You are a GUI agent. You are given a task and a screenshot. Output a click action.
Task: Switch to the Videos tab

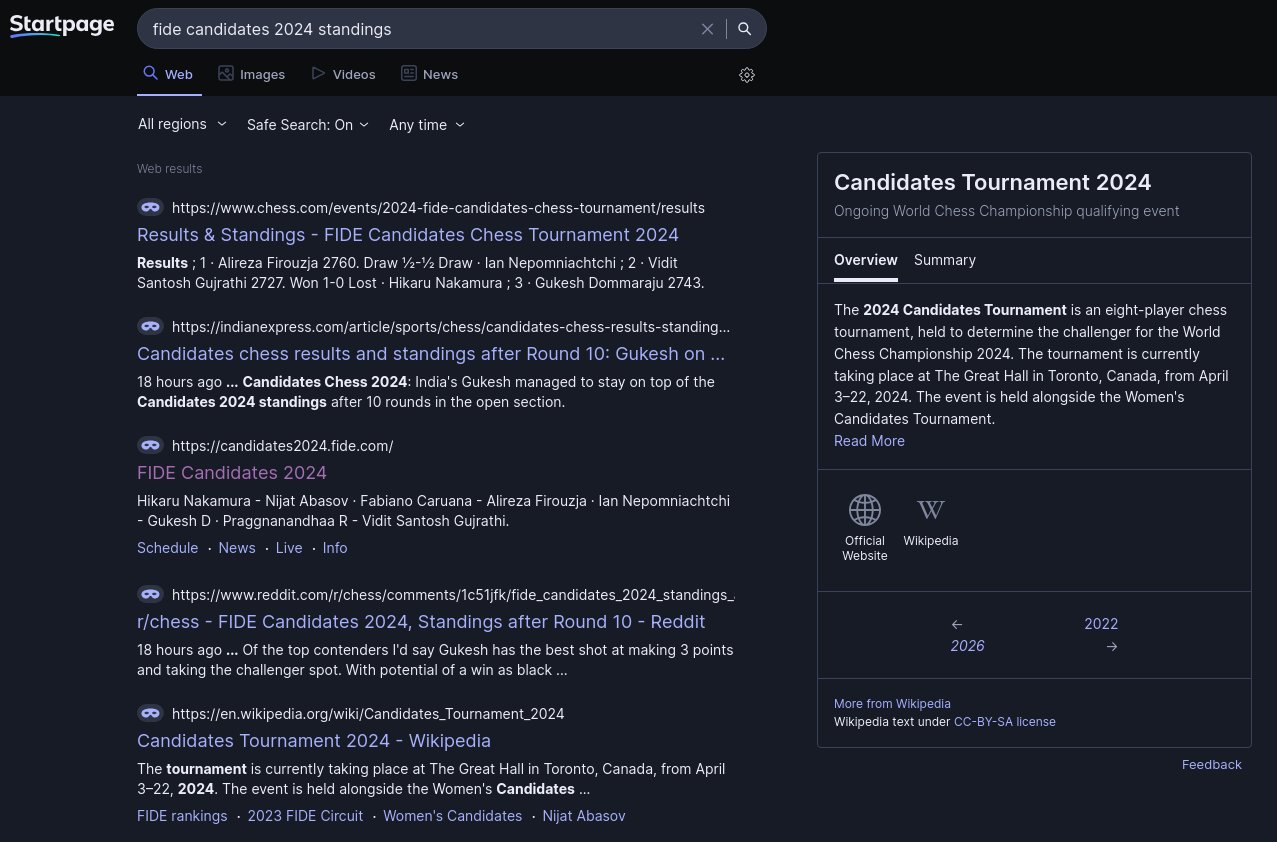[x=343, y=74]
